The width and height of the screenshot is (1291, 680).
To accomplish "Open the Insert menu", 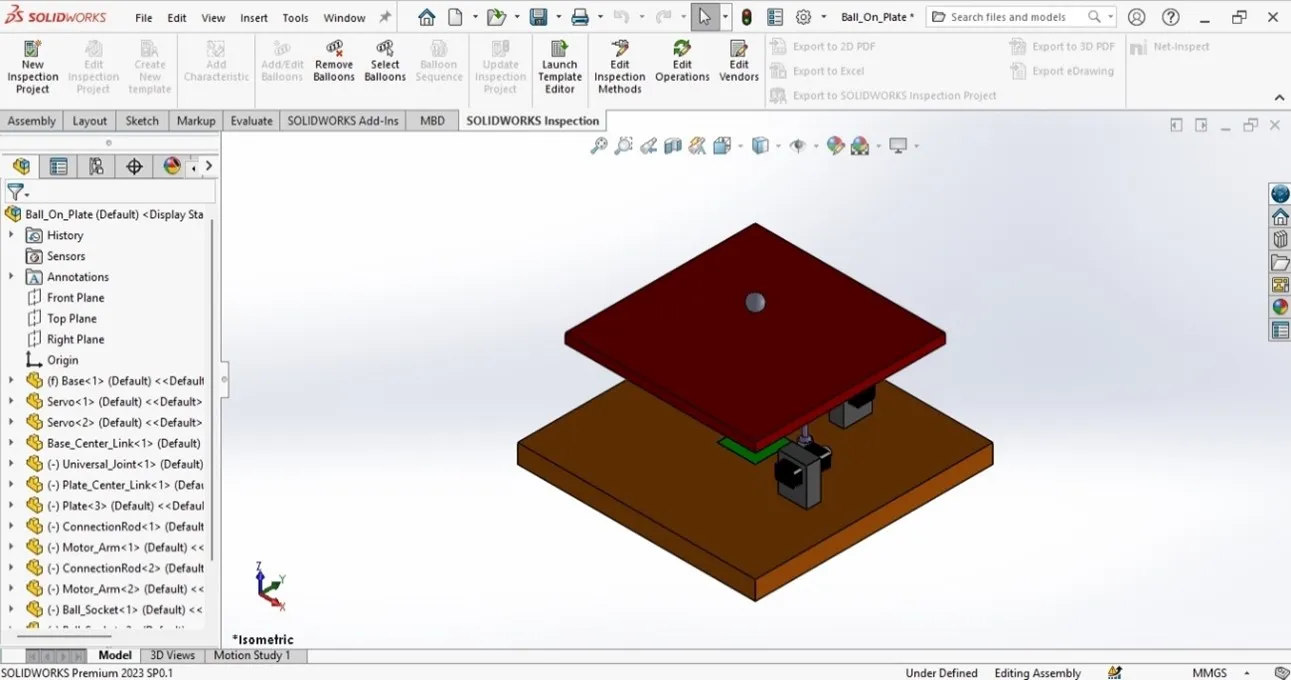I will pyautogui.click(x=254, y=18).
